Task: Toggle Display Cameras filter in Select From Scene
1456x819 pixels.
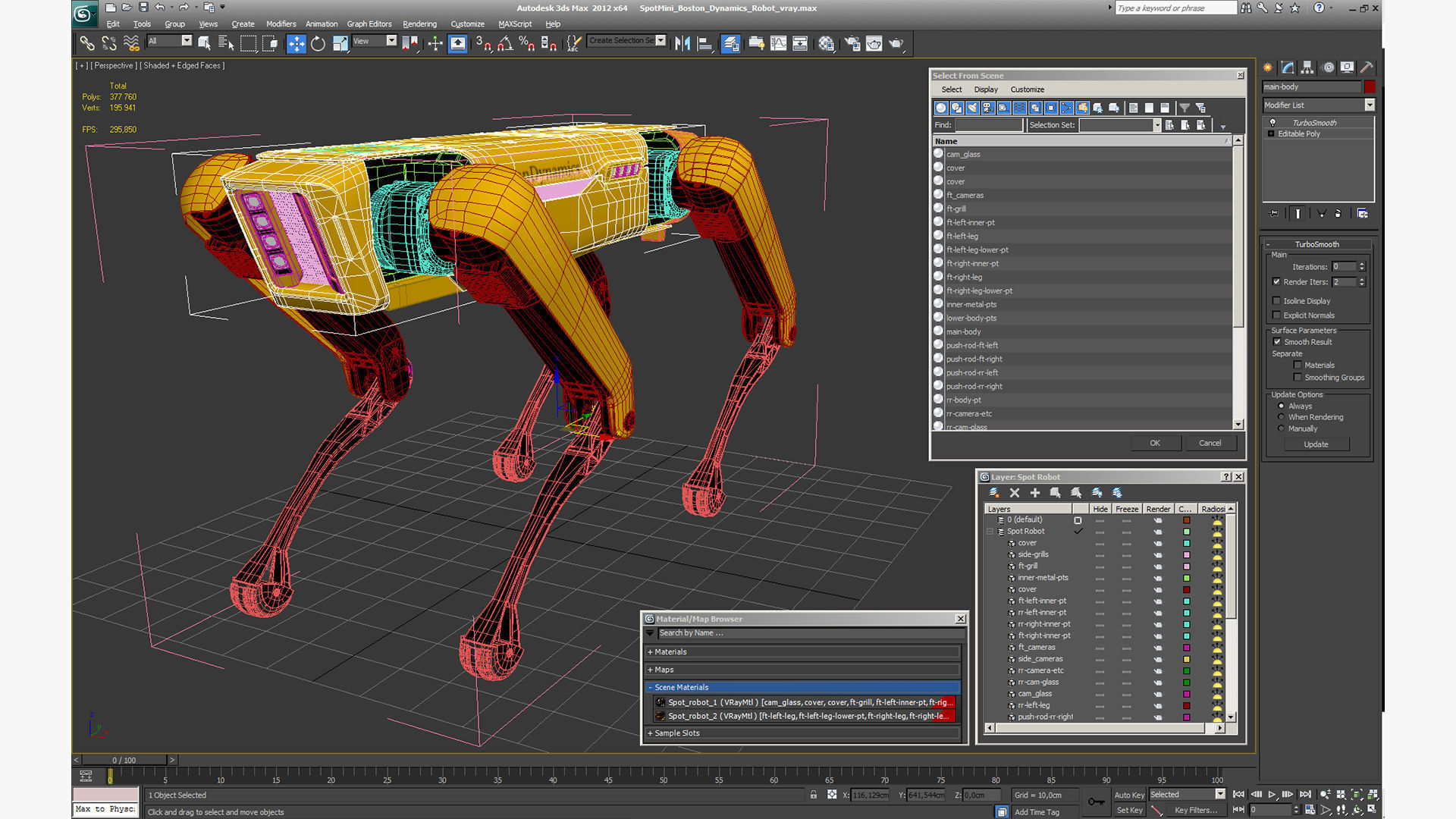Action: tap(988, 108)
